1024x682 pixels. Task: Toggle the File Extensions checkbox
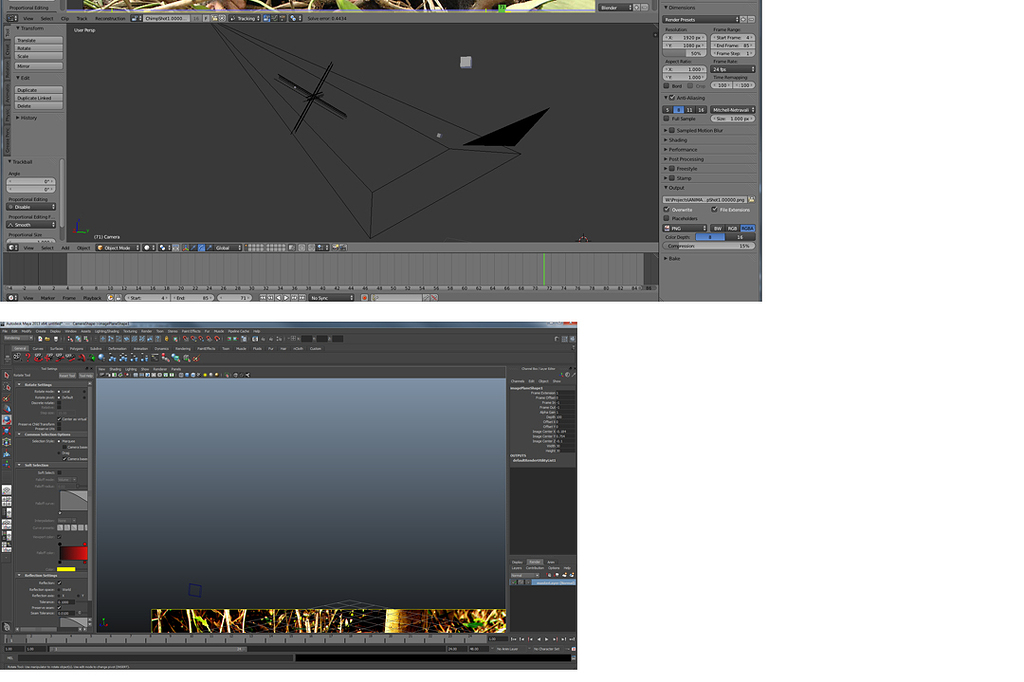click(x=714, y=210)
